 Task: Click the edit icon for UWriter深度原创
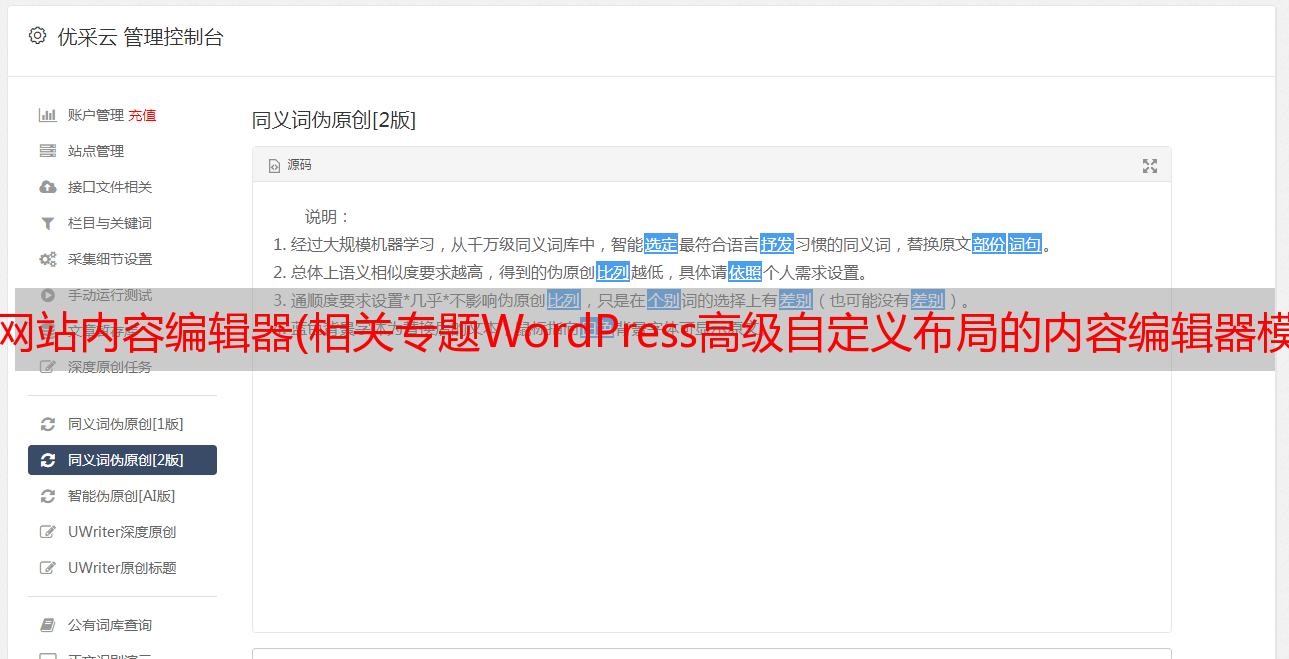point(47,532)
